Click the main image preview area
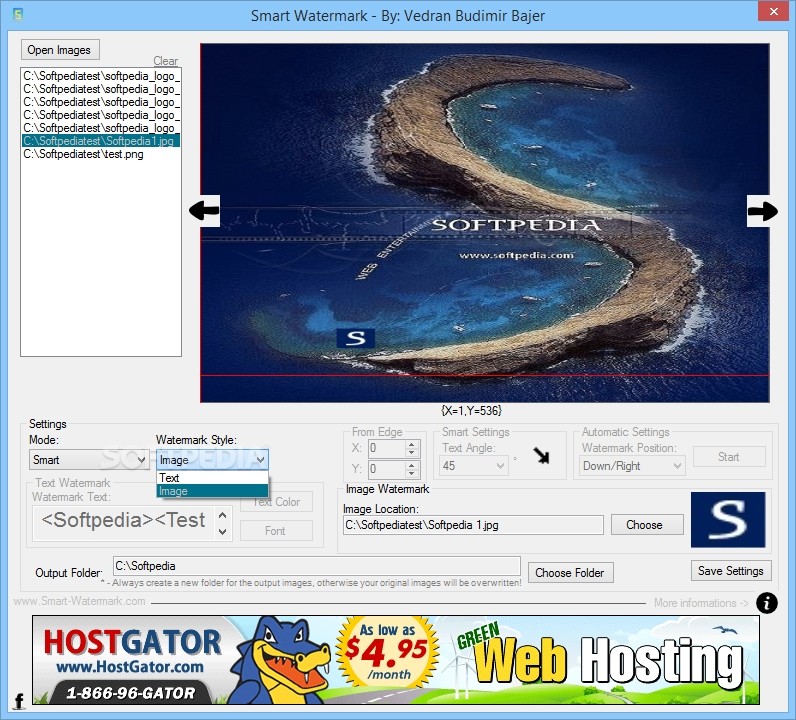Viewport: 796px width, 720px height. tap(485, 223)
